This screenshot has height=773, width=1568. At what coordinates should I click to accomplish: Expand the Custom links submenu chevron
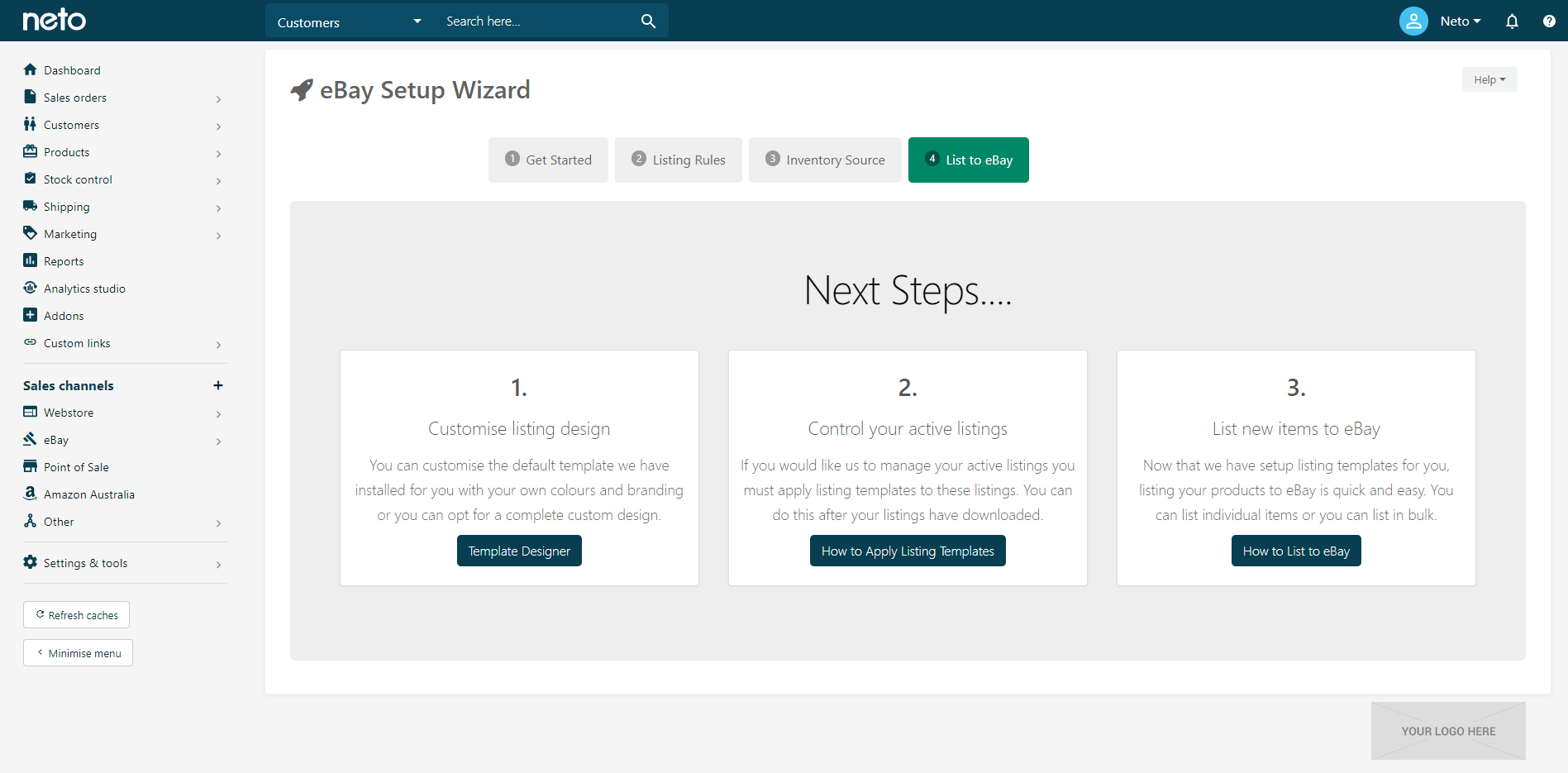pos(218,344)
